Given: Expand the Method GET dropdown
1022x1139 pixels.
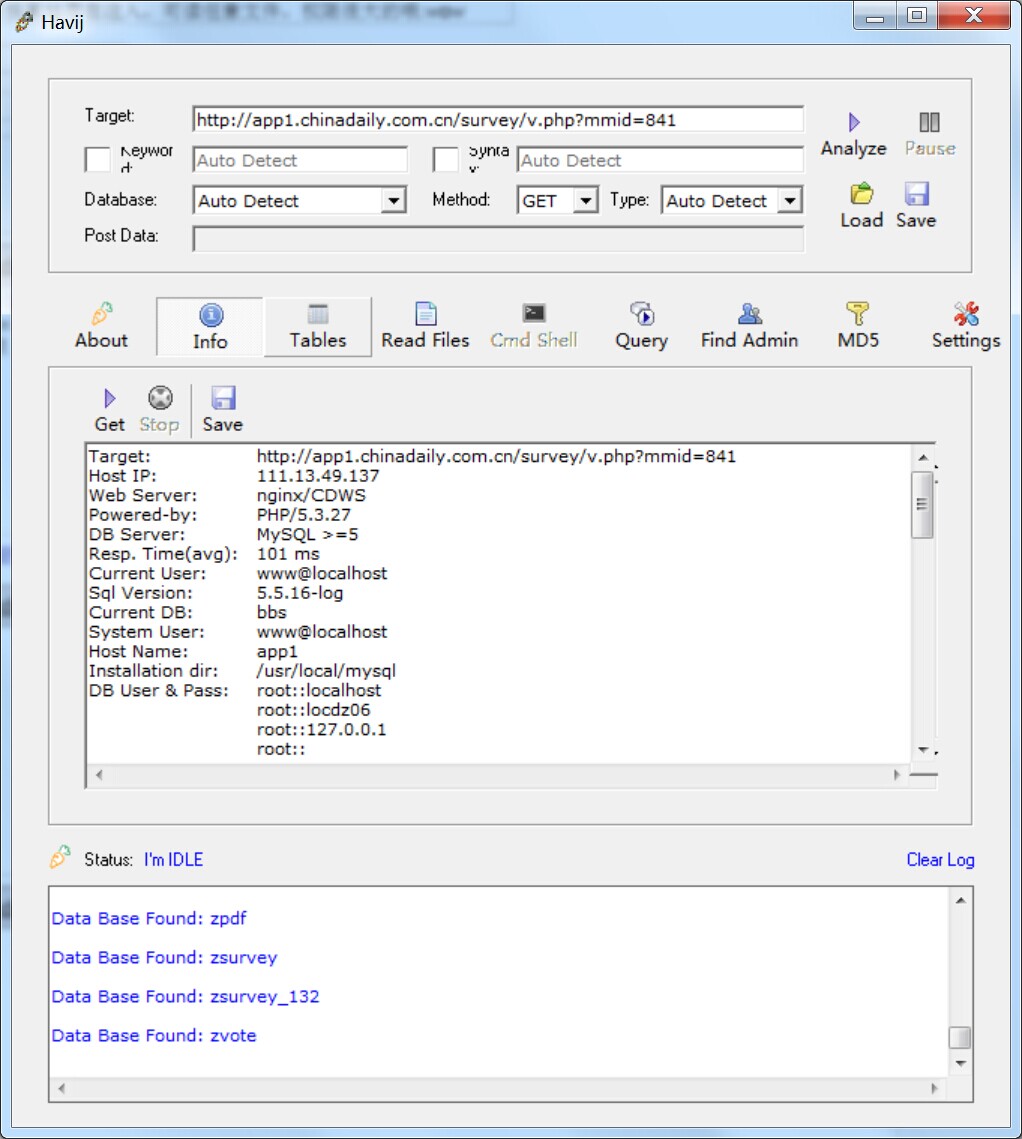Looking at the screenshot, I should (585, 200).
